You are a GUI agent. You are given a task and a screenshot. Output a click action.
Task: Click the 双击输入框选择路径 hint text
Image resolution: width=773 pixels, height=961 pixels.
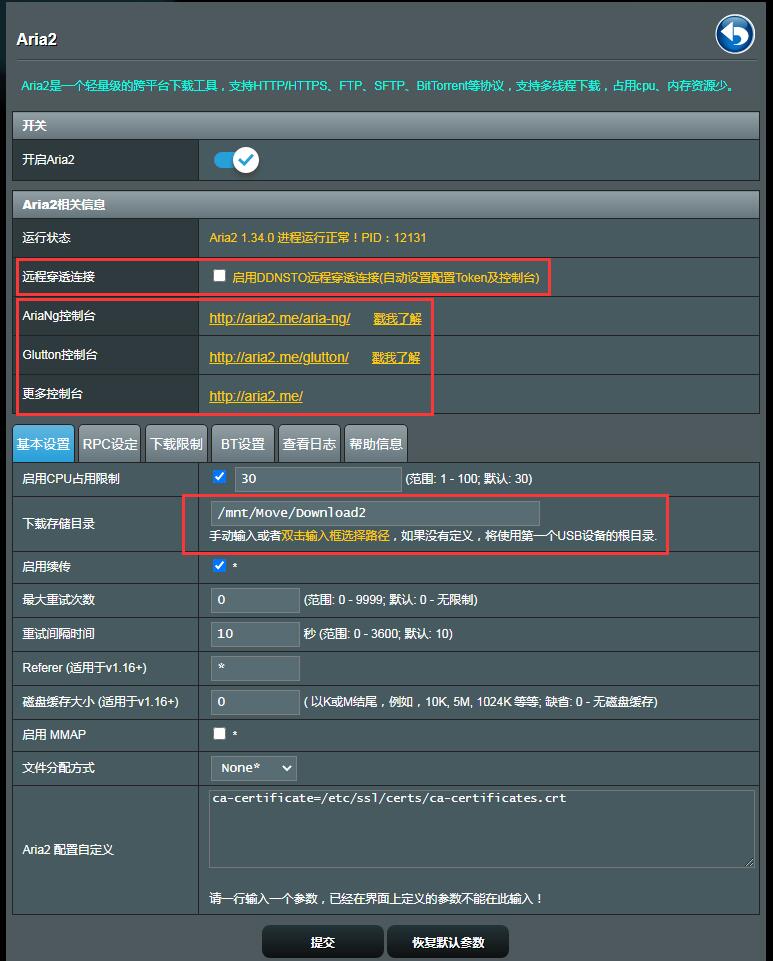pyautogui.click(x=335, y=536)
